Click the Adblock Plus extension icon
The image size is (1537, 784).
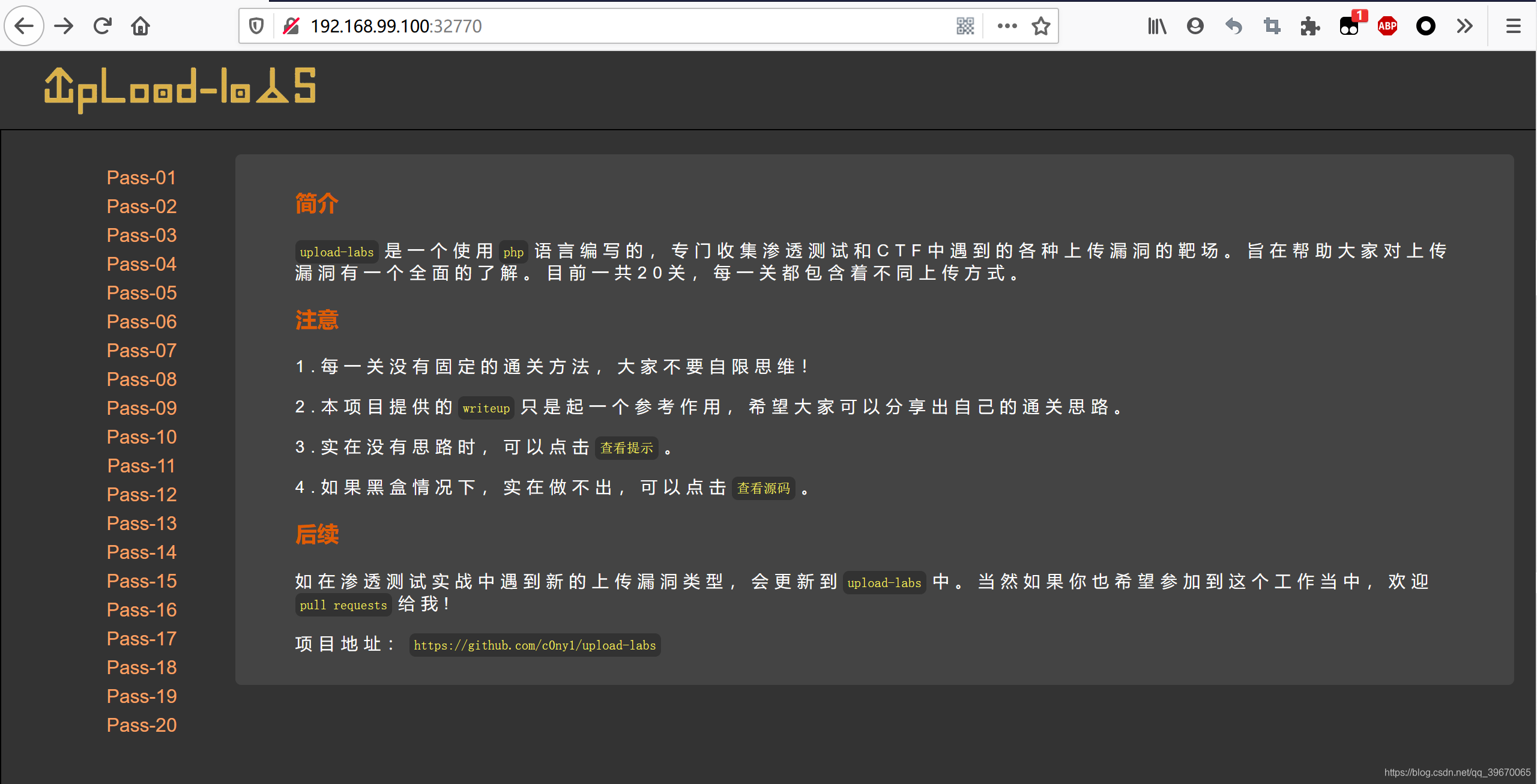pyautogui.click(x=1387, y=26)
